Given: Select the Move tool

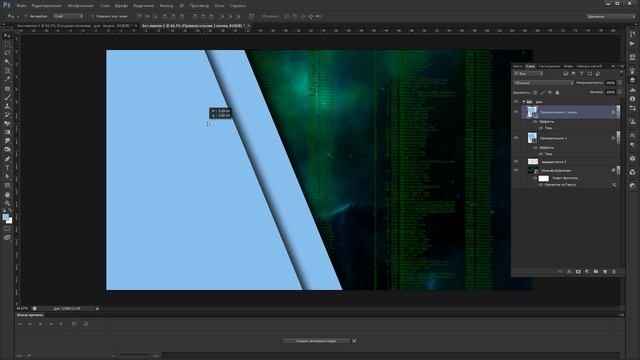Looking at the screenshot, I should [x=7, y=36].
